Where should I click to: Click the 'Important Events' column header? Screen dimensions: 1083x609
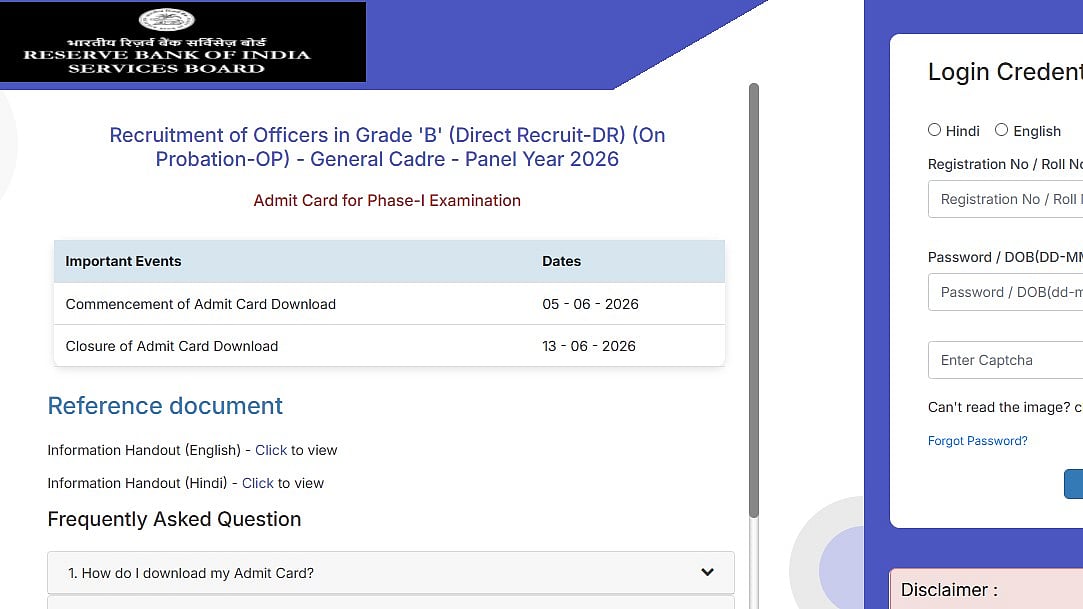124,261
